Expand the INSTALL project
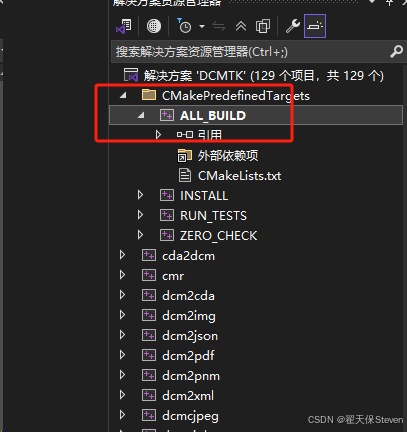The width and height of the screenshot is (407, 432). (x=140, y=195)
